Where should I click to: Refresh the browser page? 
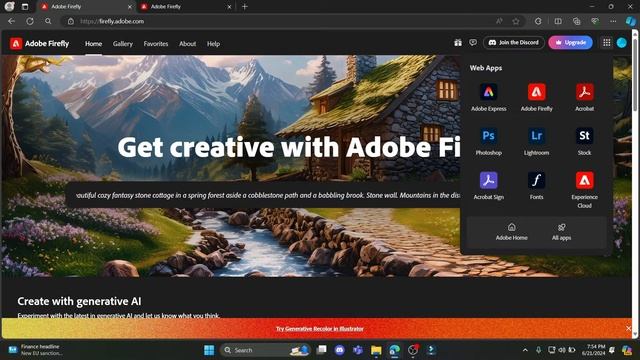(x=30, y=21)
